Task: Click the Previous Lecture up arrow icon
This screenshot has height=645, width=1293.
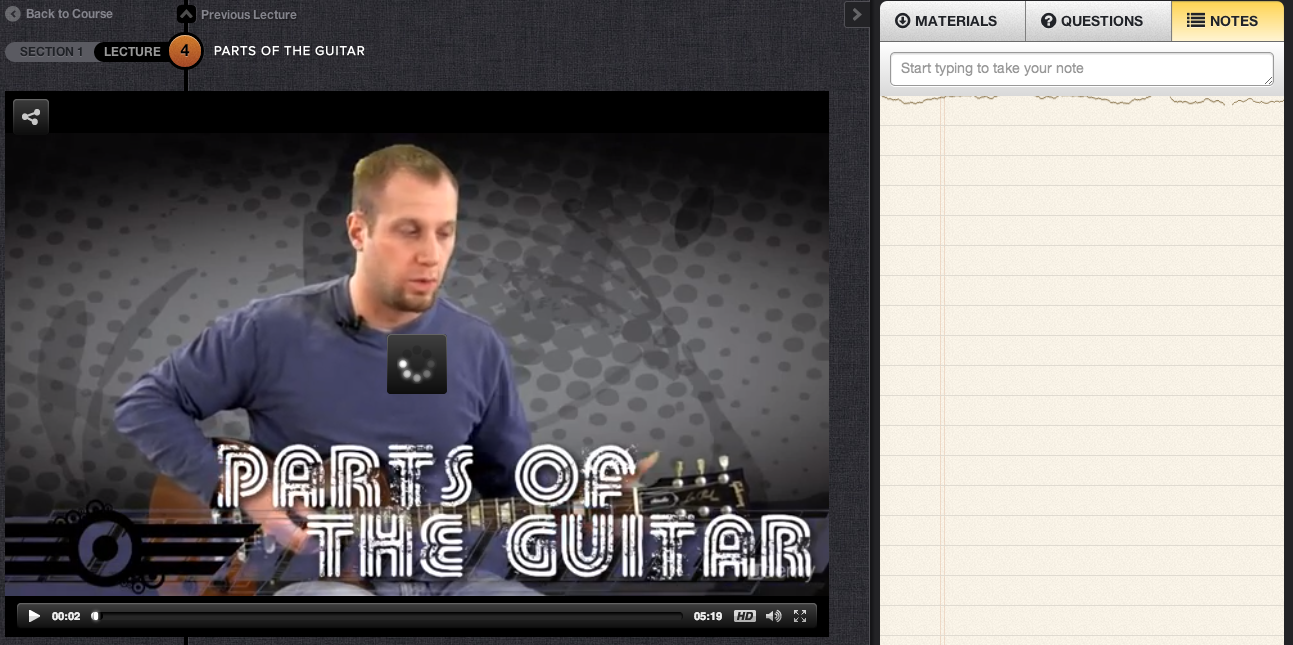Action: pos(186,15)
